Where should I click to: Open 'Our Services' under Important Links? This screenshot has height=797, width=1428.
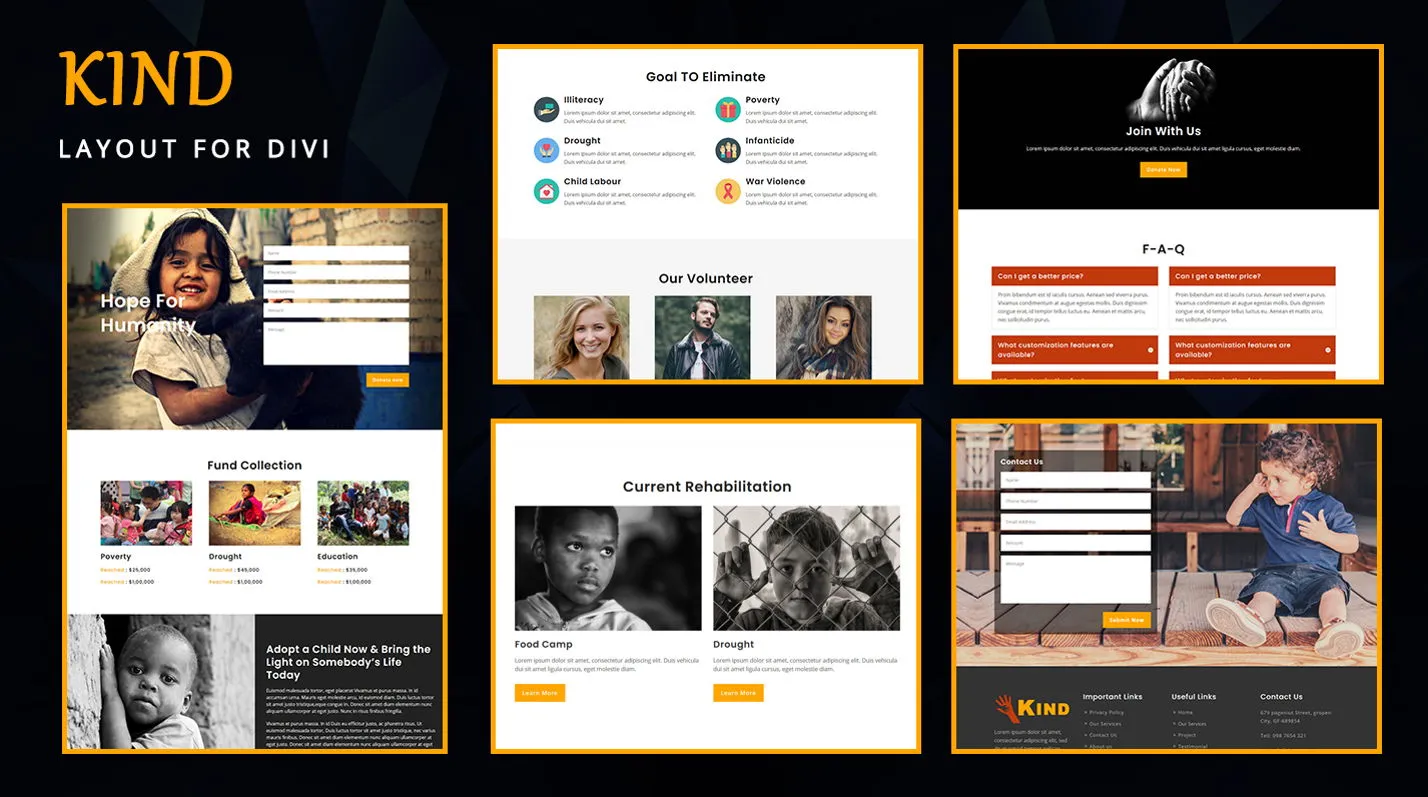(1105, 724)
